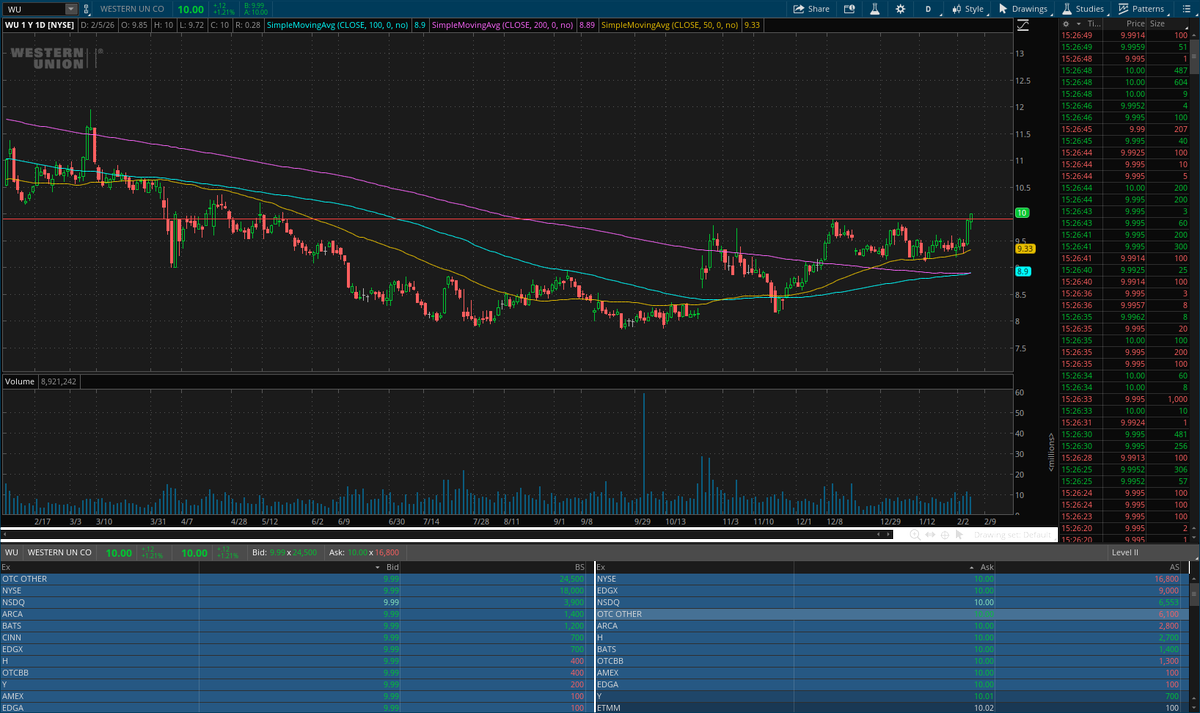Viewport: 1200px width, 713px height.
Task: Open the Patterns menu
Action: 1141,8
